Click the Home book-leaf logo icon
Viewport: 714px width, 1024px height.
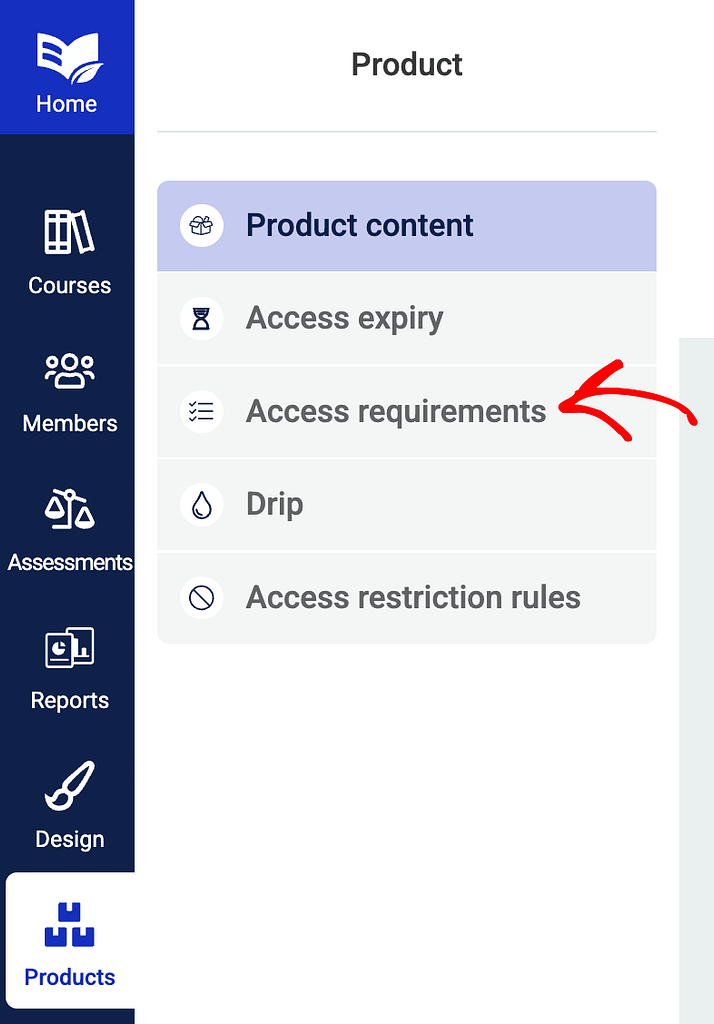[67, 56]
